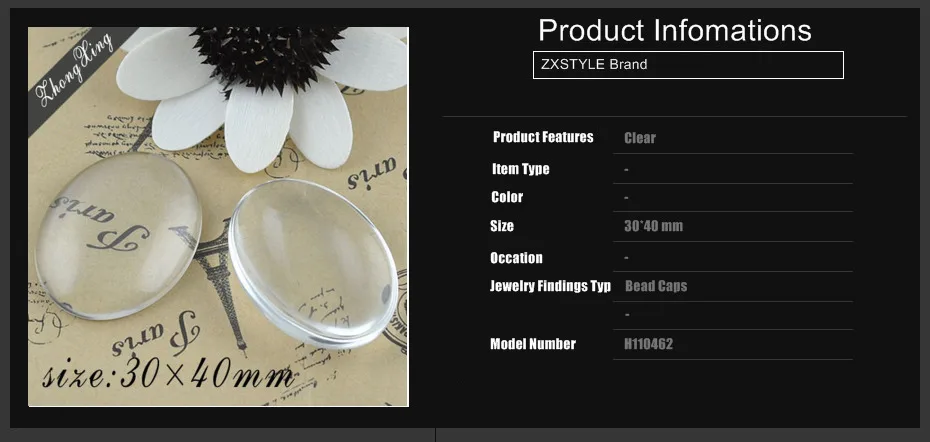Click the Clear feature value

click(639, 138)
